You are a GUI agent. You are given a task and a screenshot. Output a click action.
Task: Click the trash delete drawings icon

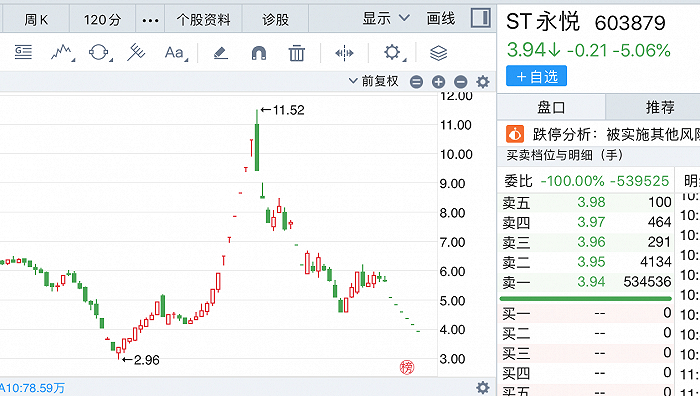click(296, 53)
